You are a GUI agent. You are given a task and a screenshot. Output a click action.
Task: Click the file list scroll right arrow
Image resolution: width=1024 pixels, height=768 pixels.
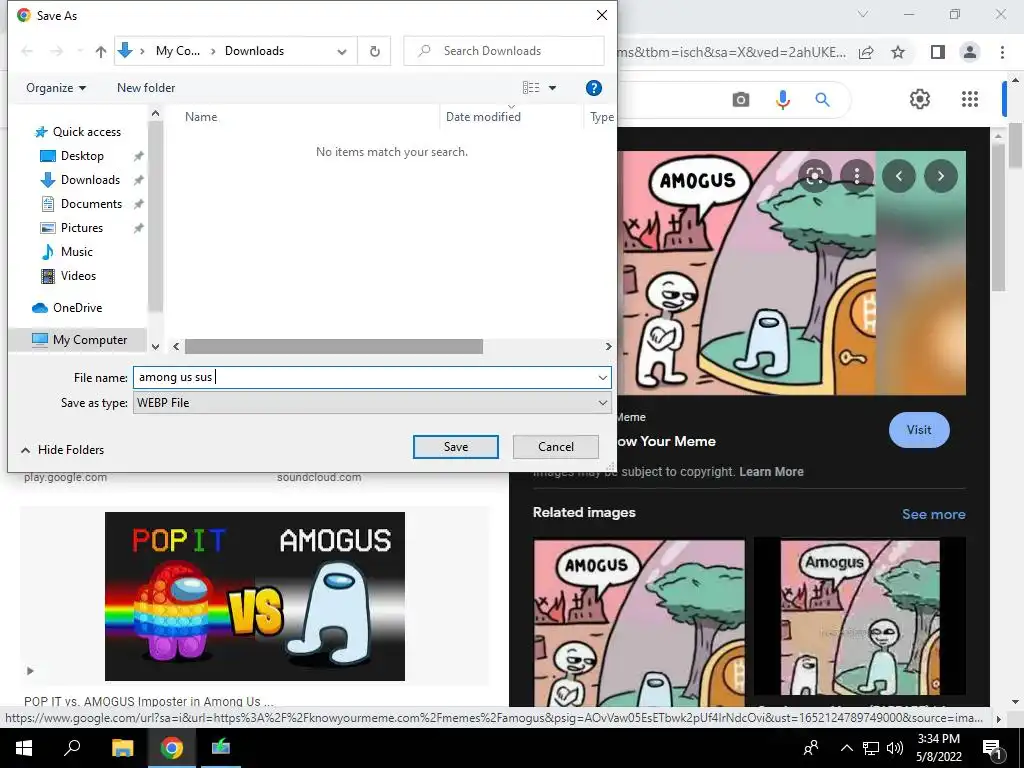pyautogui.click(x=609, y=346)
